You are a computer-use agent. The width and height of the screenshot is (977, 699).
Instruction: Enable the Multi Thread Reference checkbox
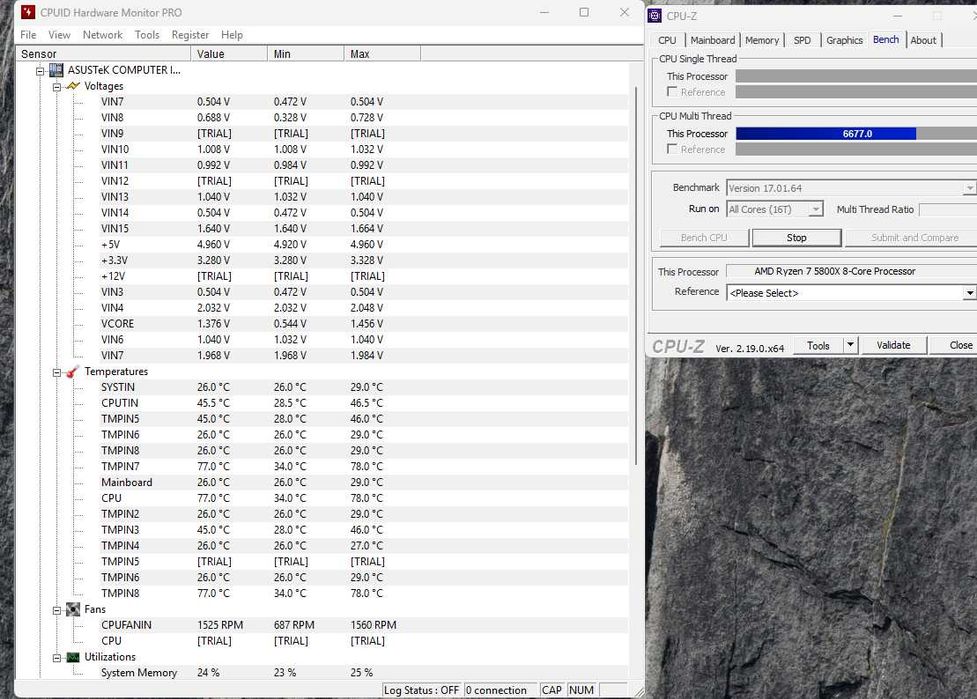click(673, 149)
